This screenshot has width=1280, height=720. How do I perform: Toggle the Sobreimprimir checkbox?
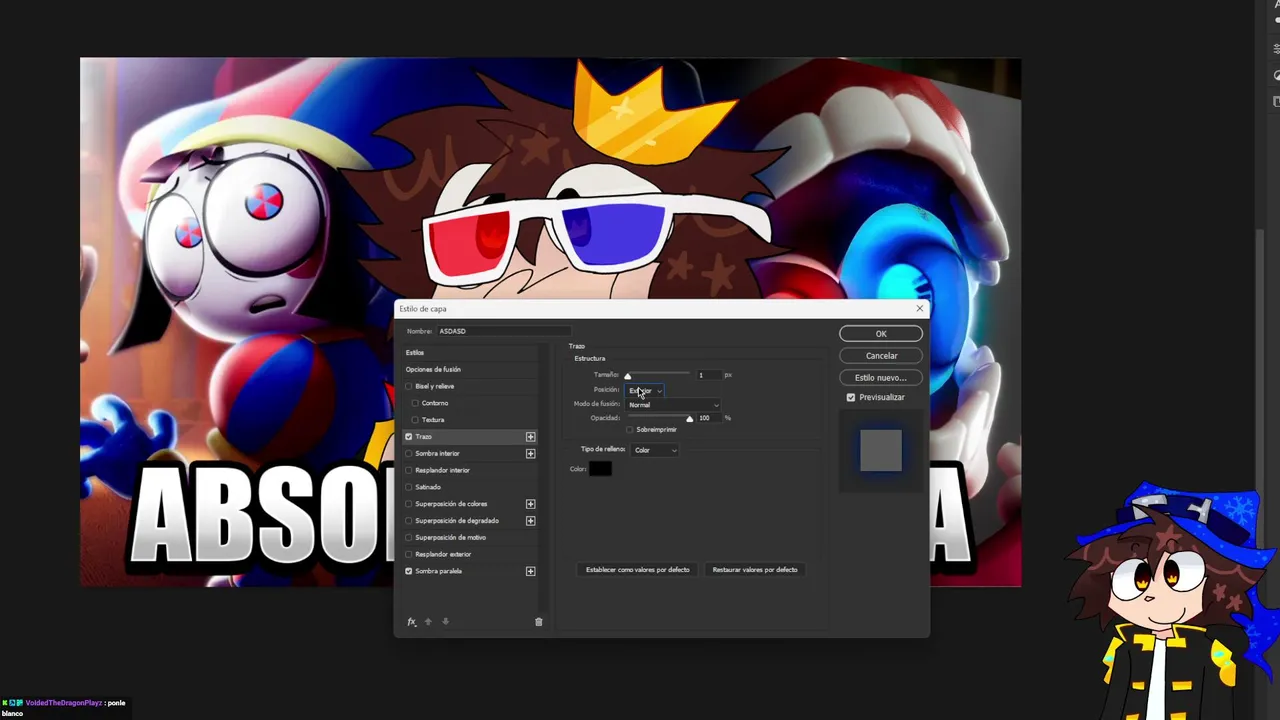[629, 430]
